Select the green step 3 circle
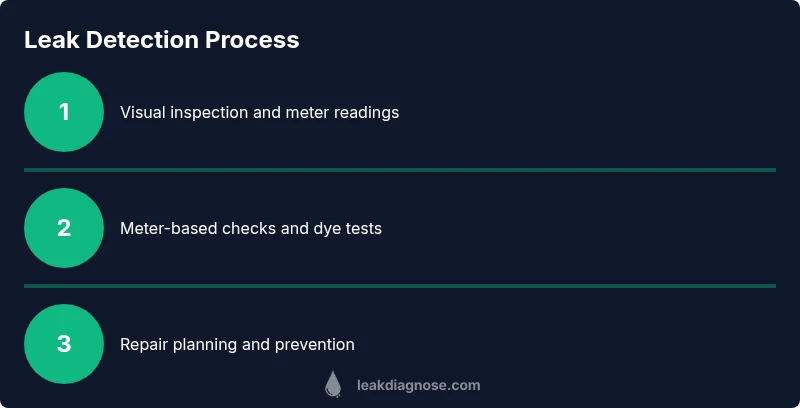800x408 pixels. click(64, 344)
